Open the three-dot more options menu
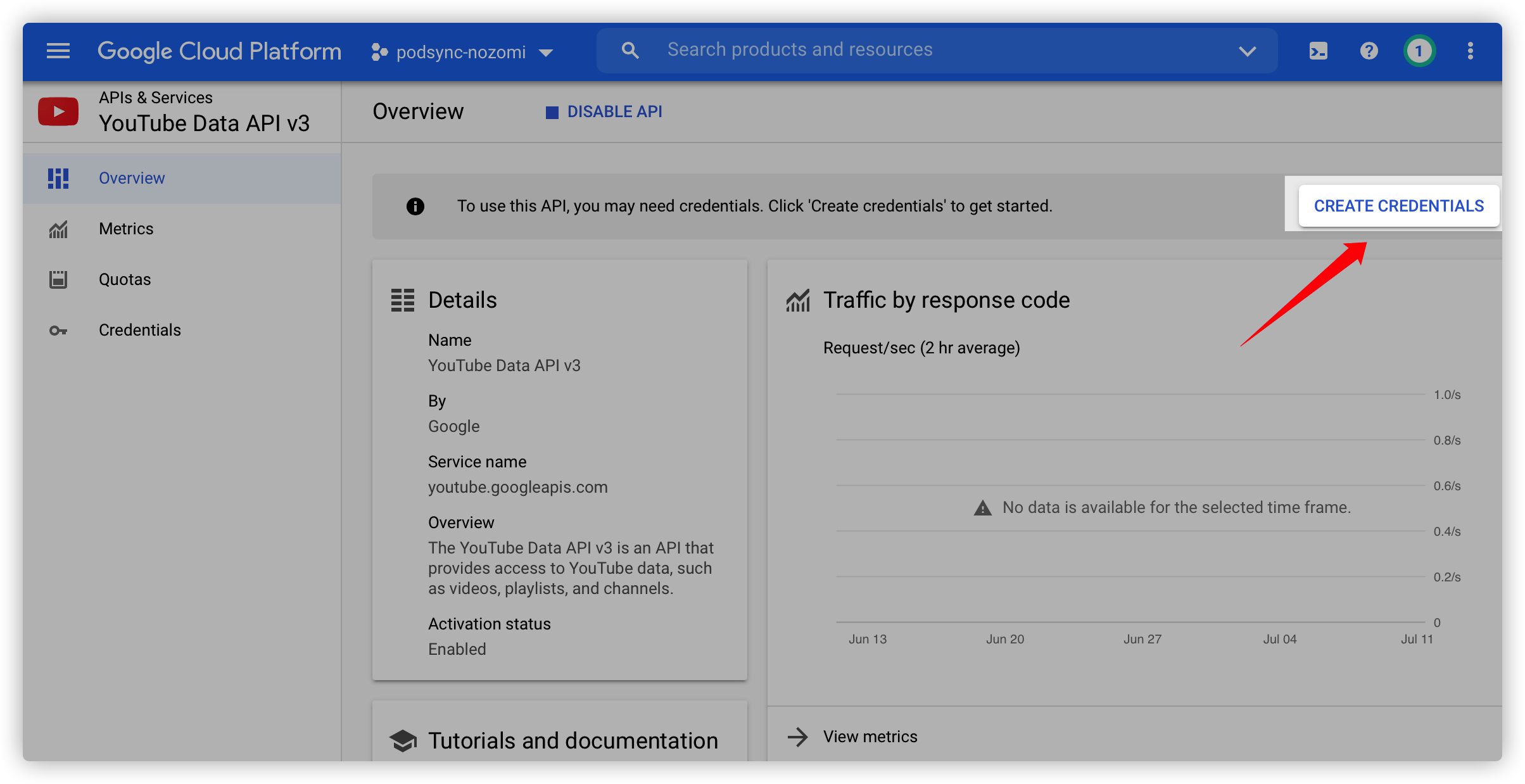1525x784 pixels. click(x=1471, y=51)
